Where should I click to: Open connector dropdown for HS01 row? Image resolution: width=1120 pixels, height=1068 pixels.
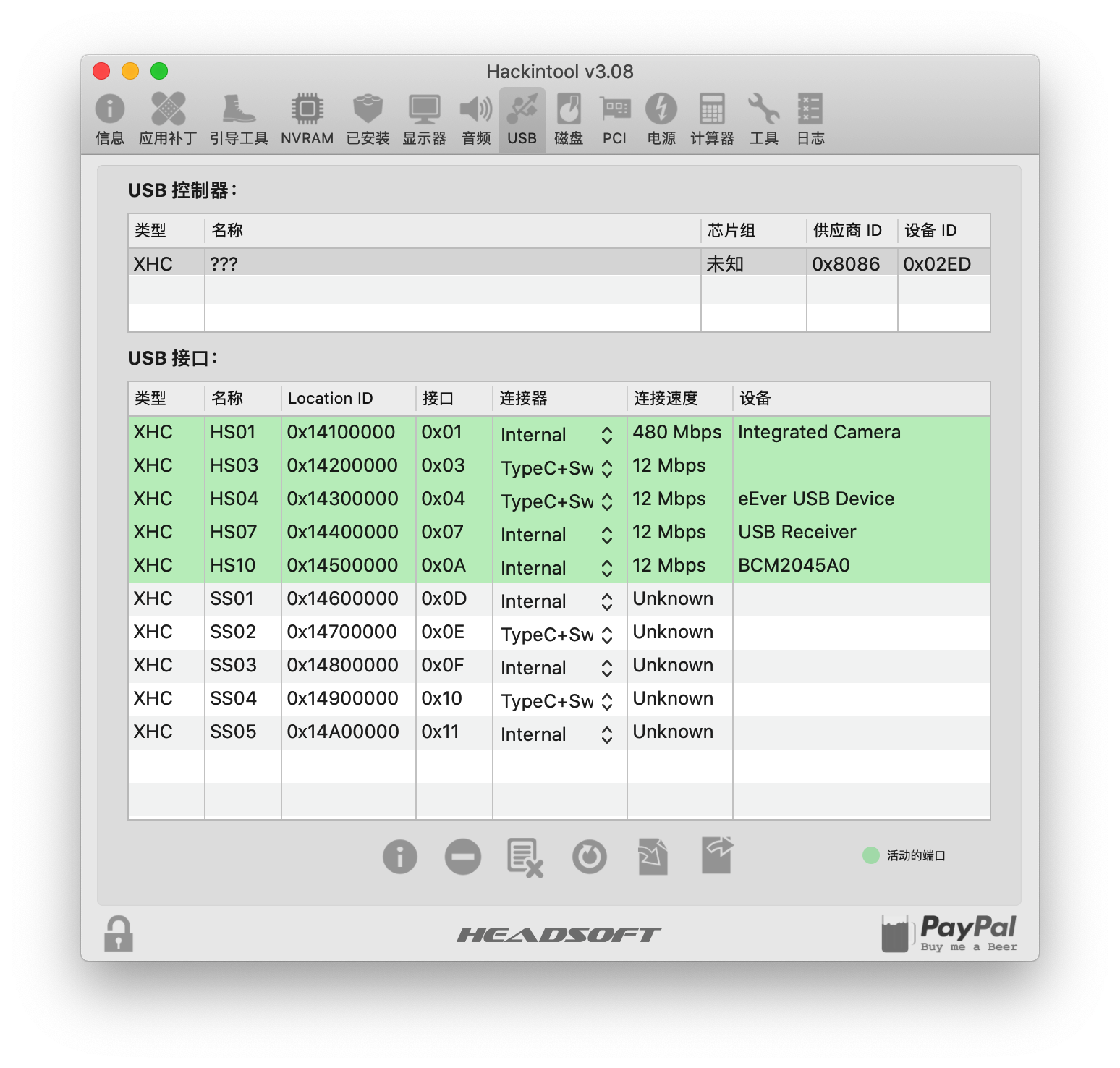pyautogui.click(x=558, y=435)
